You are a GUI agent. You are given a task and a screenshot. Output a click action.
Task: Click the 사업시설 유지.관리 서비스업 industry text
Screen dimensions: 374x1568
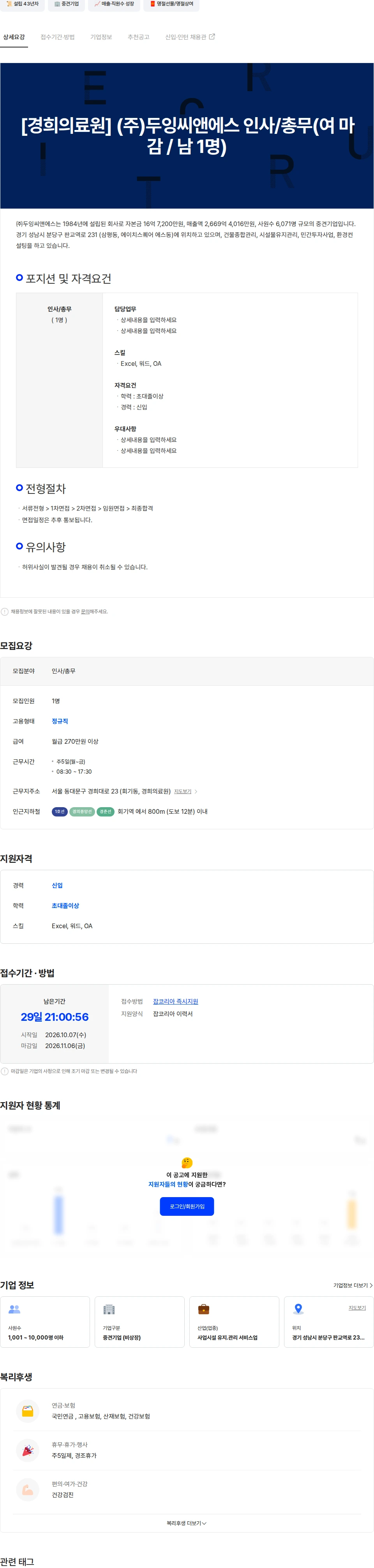tap(227, 1337)
